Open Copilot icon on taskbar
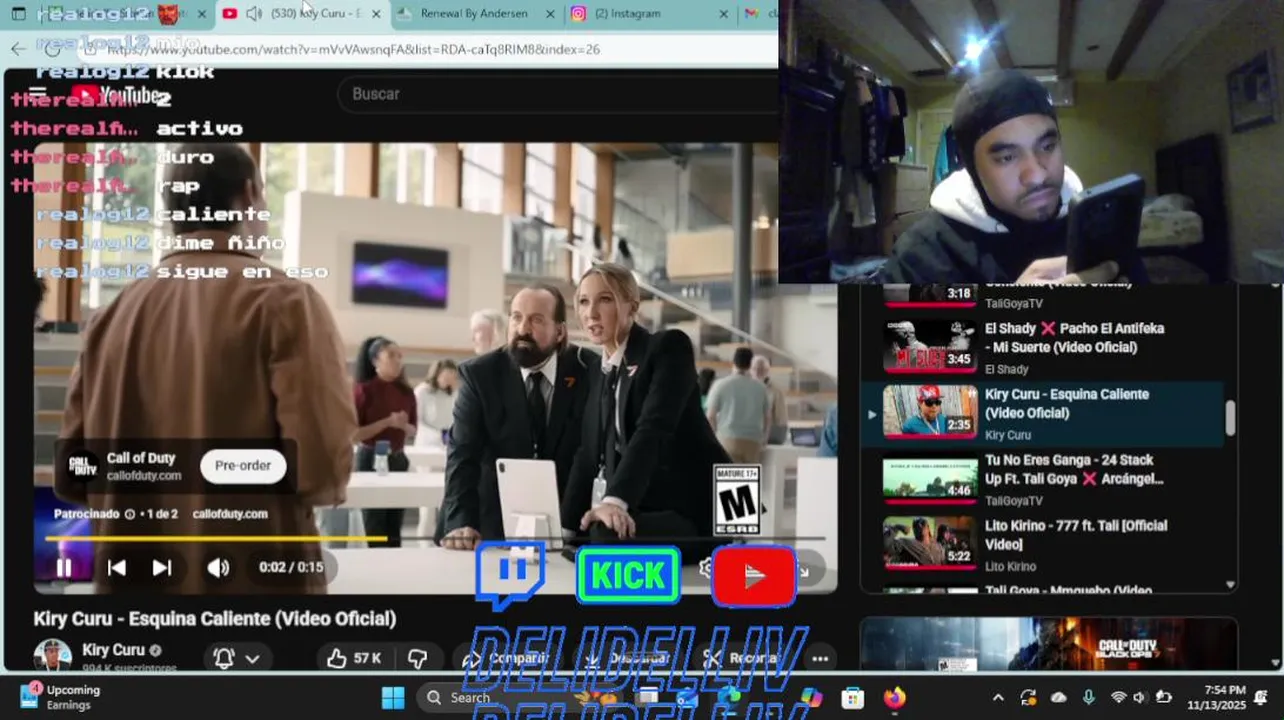The width and height of the screenshot is (1284, 720). 811,697
